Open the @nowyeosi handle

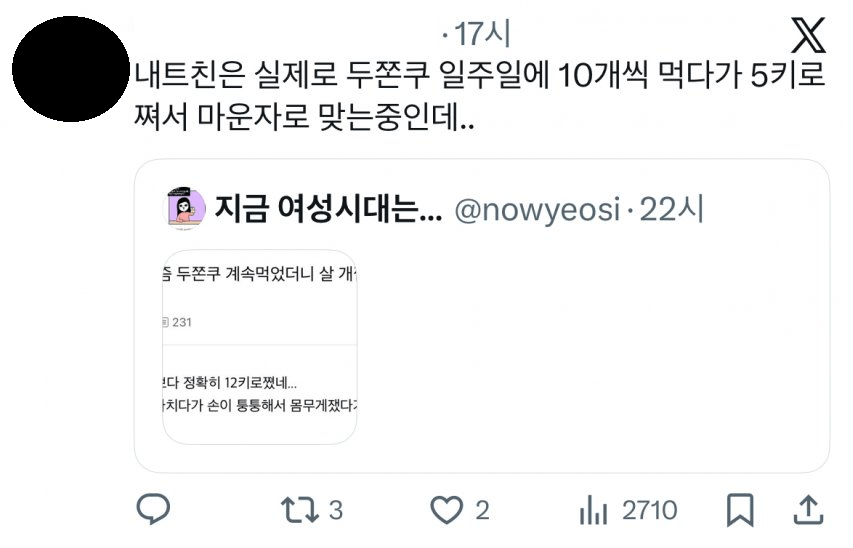(x=537, y=210)
